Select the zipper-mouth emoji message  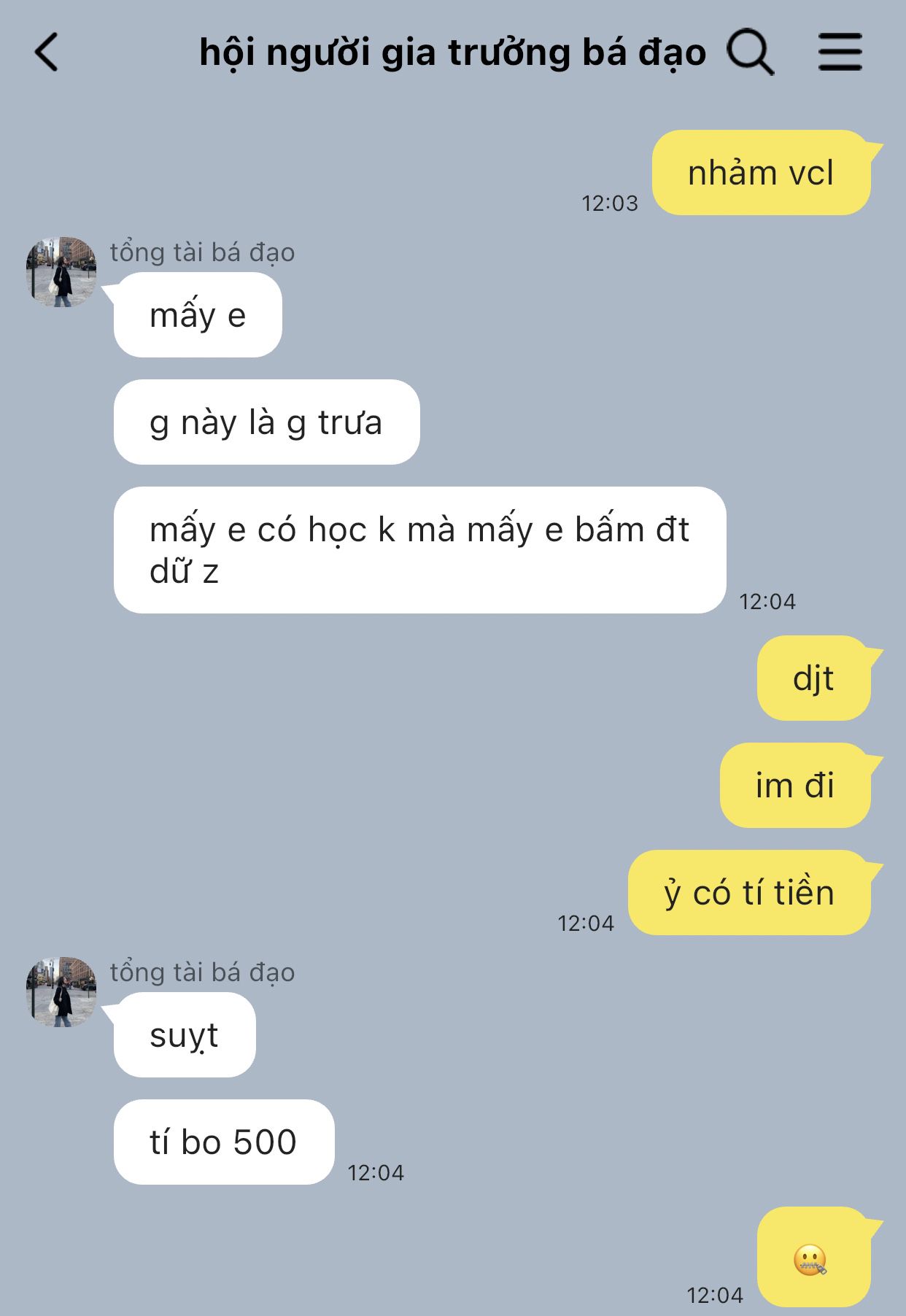[814, 1256]
